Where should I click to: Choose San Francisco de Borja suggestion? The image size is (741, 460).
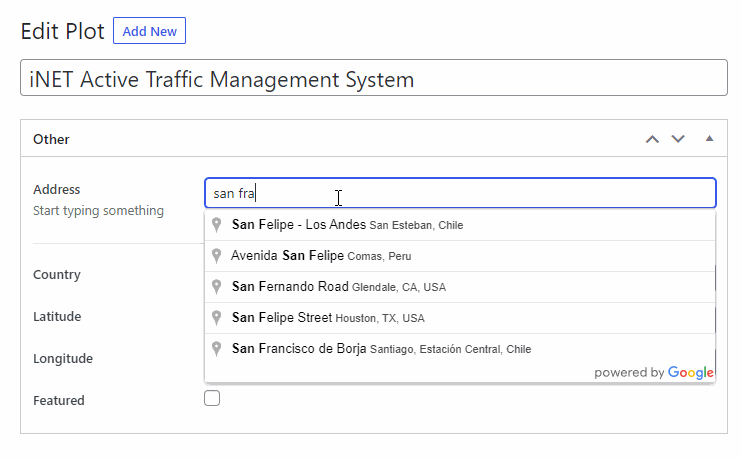pos(460,349)
